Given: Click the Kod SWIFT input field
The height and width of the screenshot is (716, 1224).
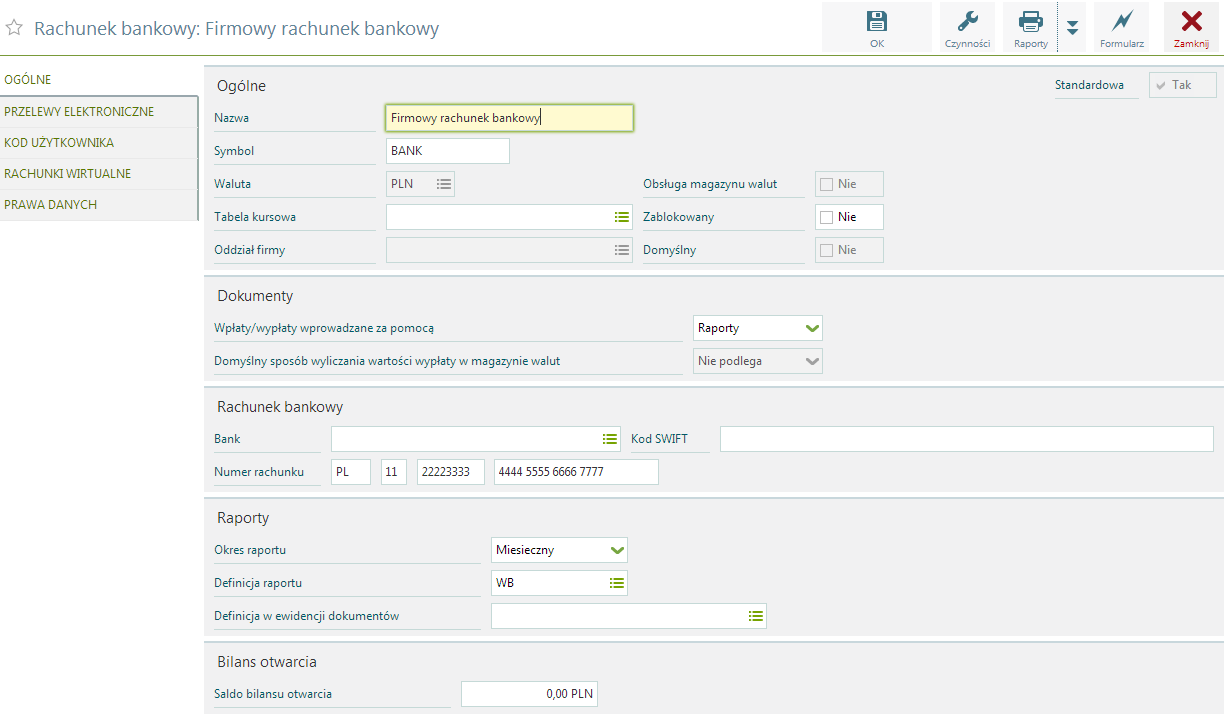Looking at the screenshot, I should 967,439.
